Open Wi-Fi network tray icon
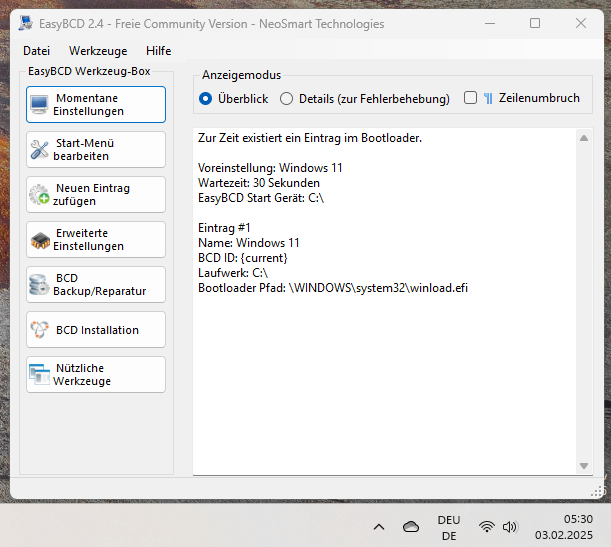This screenshot has height=547, width=611. pos(487,527)
